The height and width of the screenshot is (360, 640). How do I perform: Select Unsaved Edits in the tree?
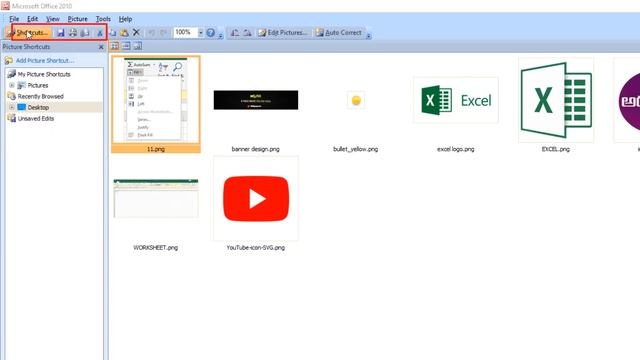pos(36,118)
